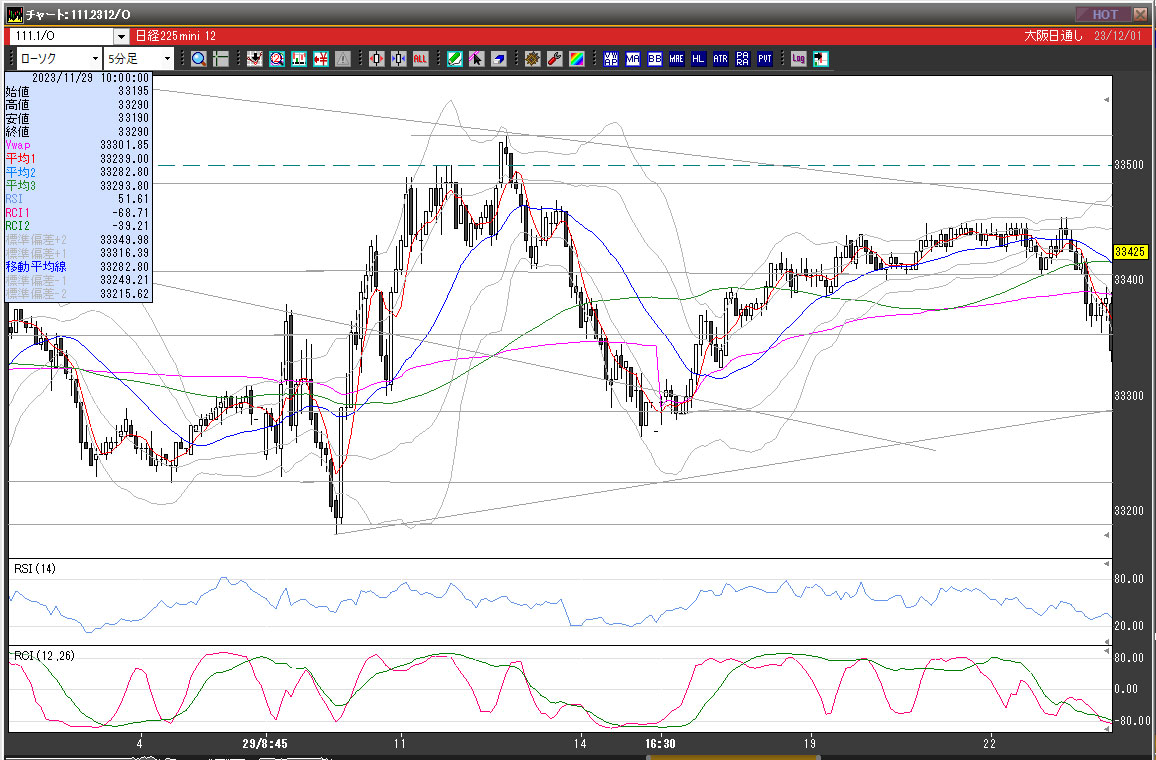This screenshot has height=760, width=1156.
Task: Click the magnifier icon with red number 2
Action: [276, 59]
